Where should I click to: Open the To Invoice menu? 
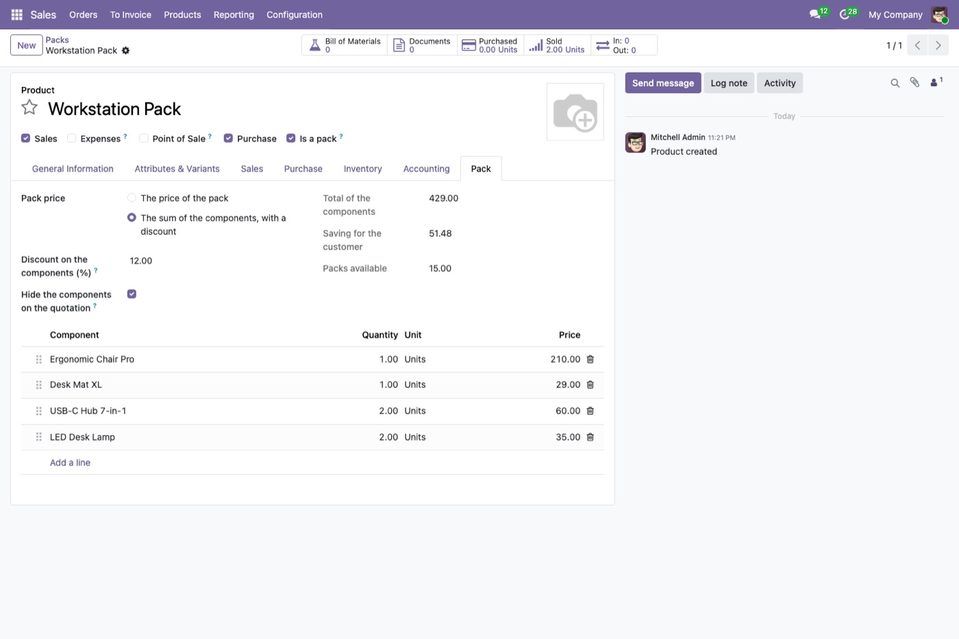click(x=130, y=15)
